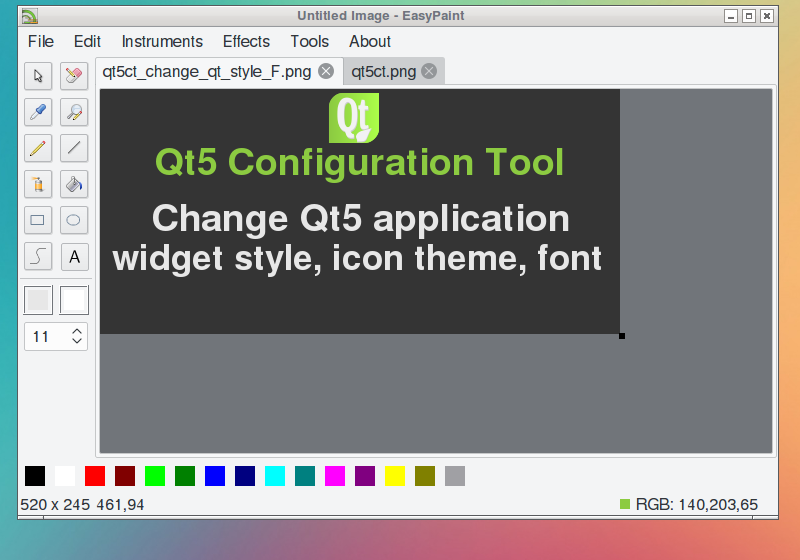Choose the Curve line tool
This screenshot has width=800, height=560.
tap(38, 257)
